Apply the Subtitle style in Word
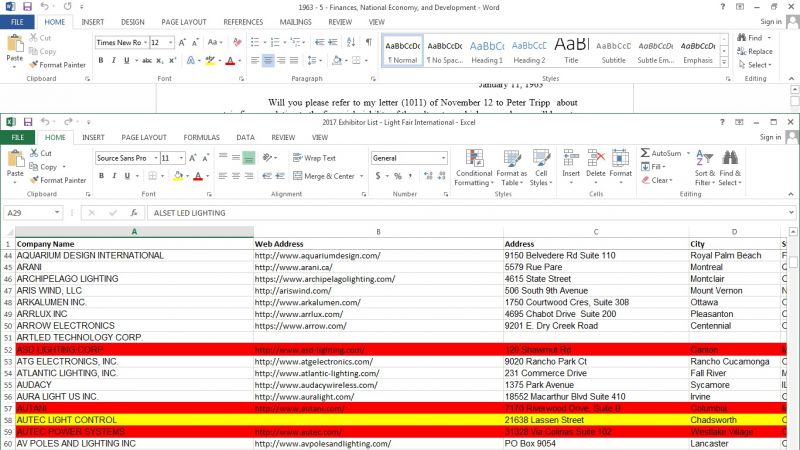The image size is (800, 450). tap(613, 51)
